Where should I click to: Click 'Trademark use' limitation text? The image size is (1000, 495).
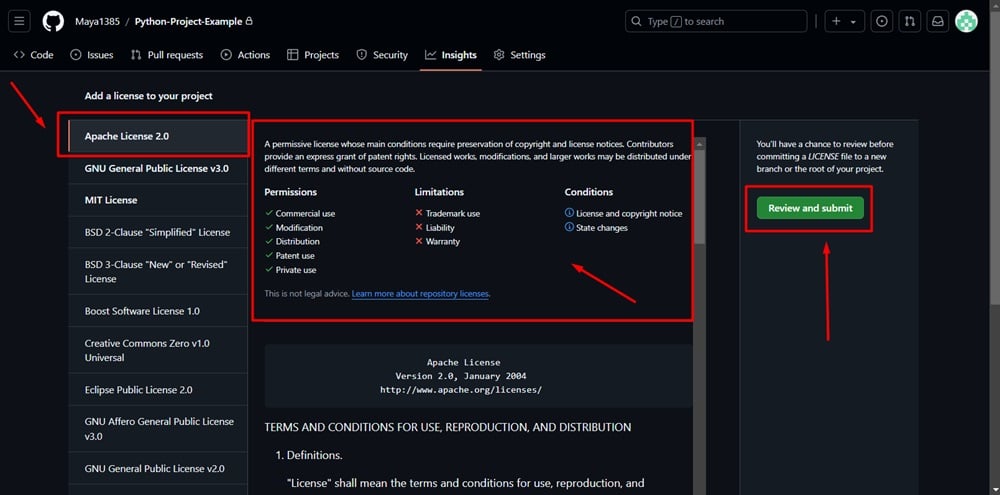[x=453, y=214]
